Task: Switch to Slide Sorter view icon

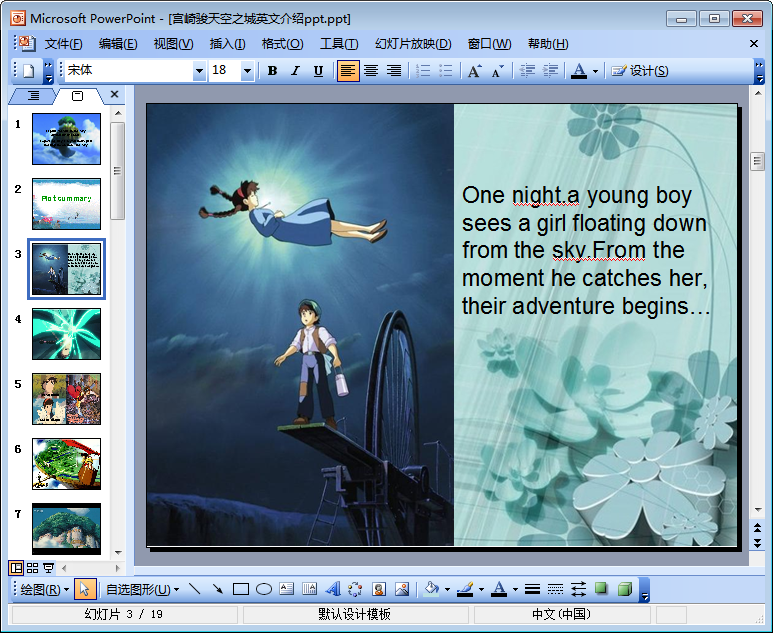Action: point(33,568)
